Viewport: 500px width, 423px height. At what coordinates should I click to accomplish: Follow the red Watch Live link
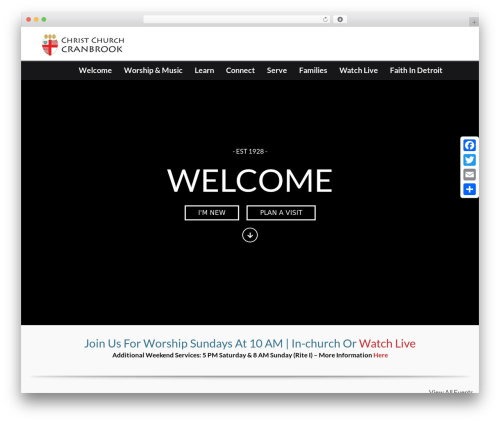(387, 343)
